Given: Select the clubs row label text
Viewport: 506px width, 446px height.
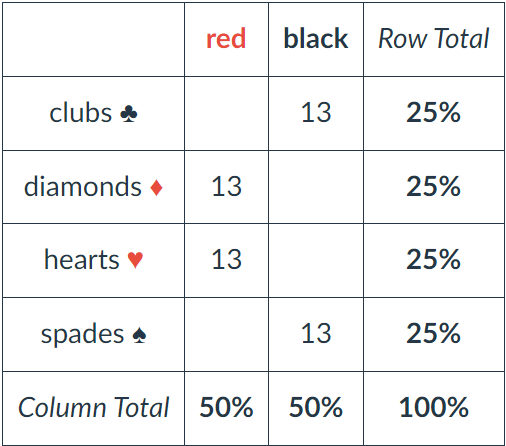Looking at the screenshot, I should tap(81, 113).
